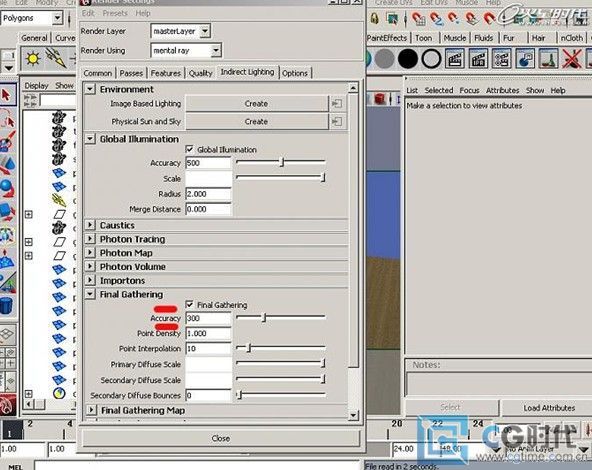Click the first clapperboard render icon

(x=455, y=59)
